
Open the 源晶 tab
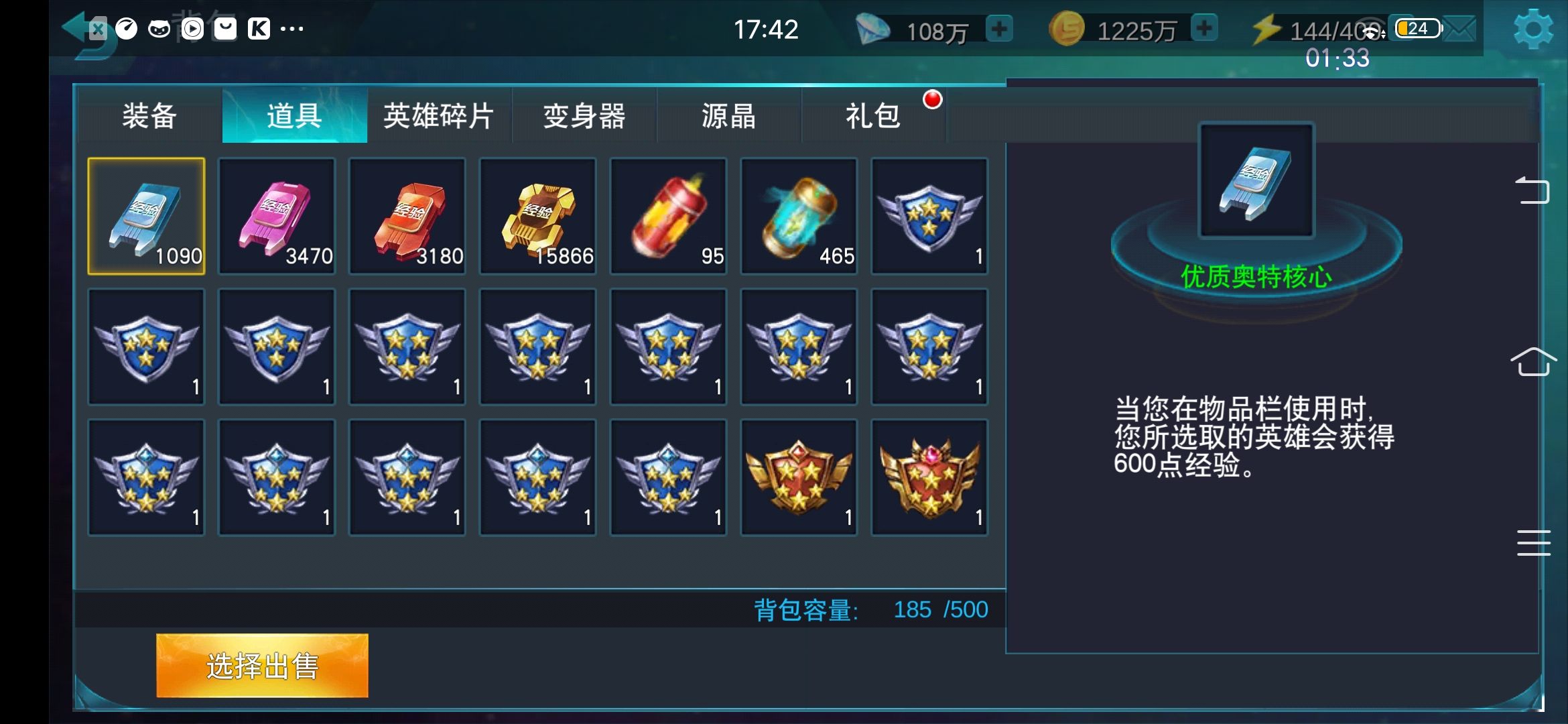729,115
